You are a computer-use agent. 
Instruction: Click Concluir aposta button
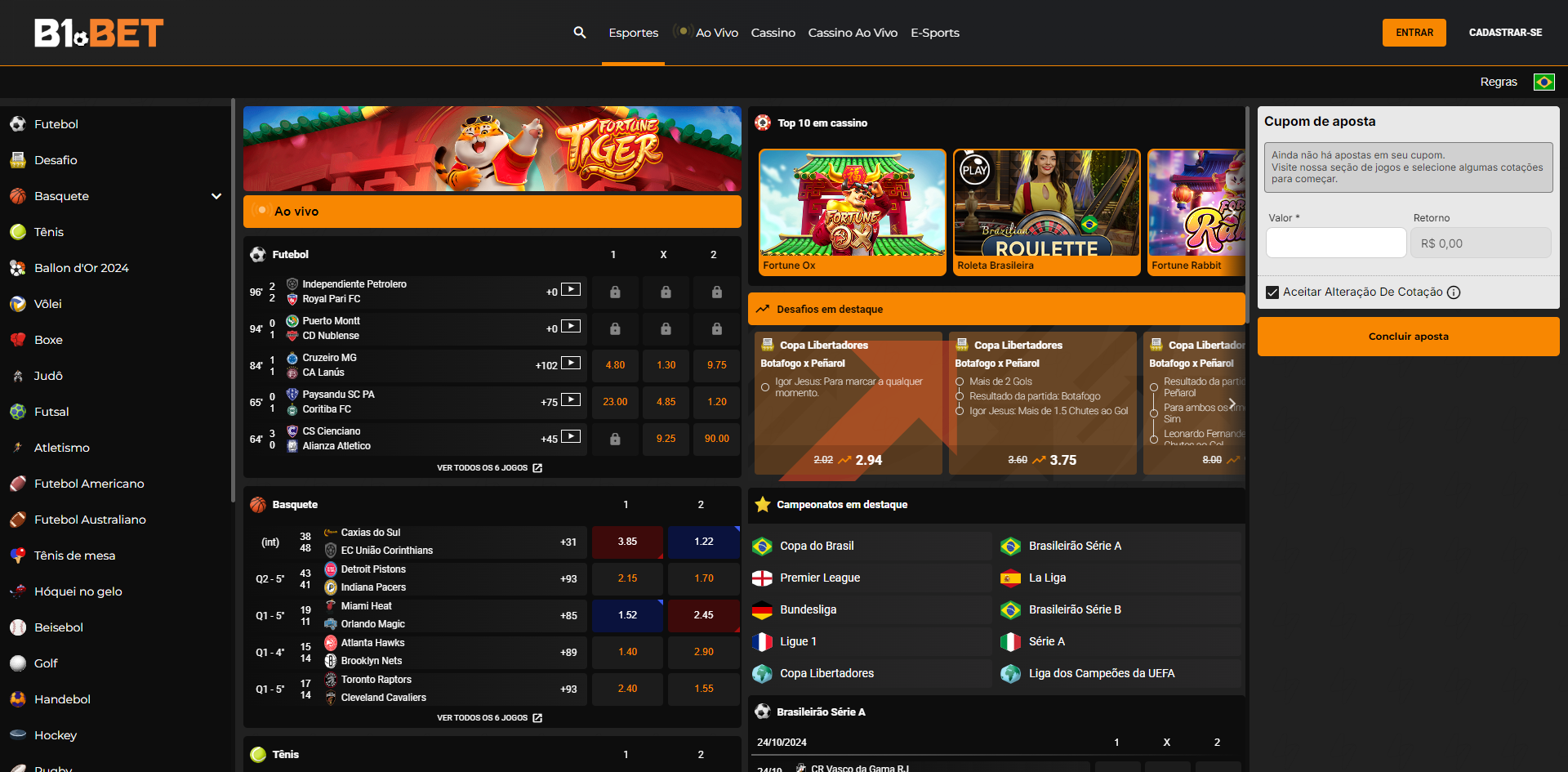coord(1408,337)
